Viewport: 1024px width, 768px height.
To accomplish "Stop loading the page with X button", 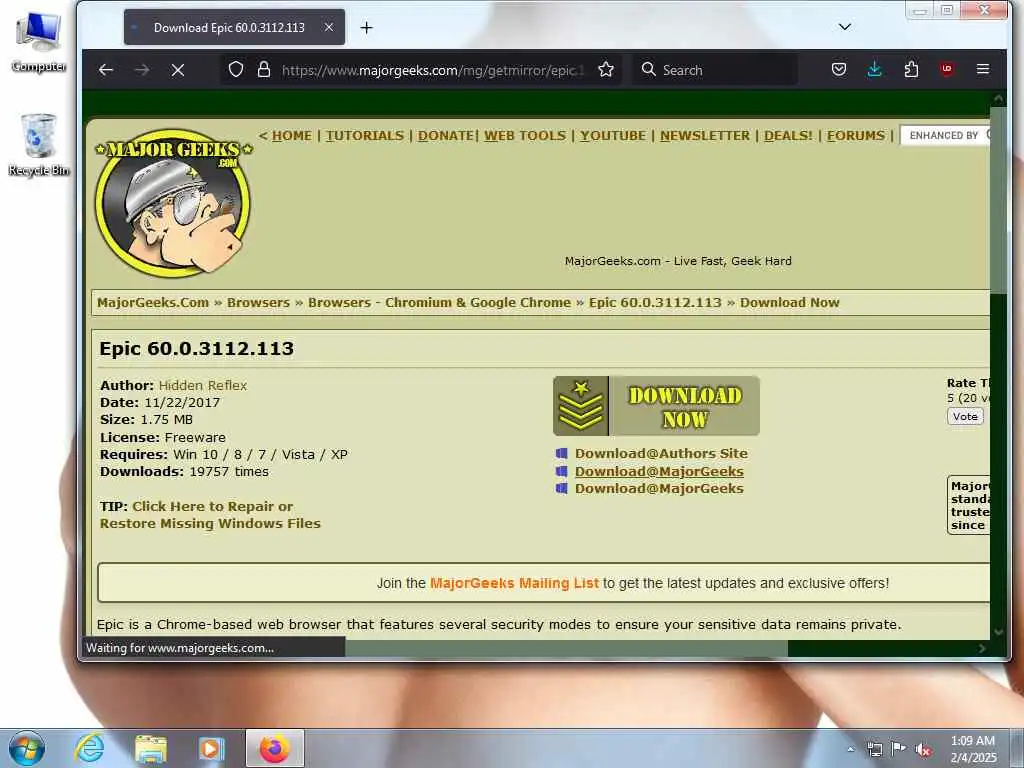I will [178, 70].
